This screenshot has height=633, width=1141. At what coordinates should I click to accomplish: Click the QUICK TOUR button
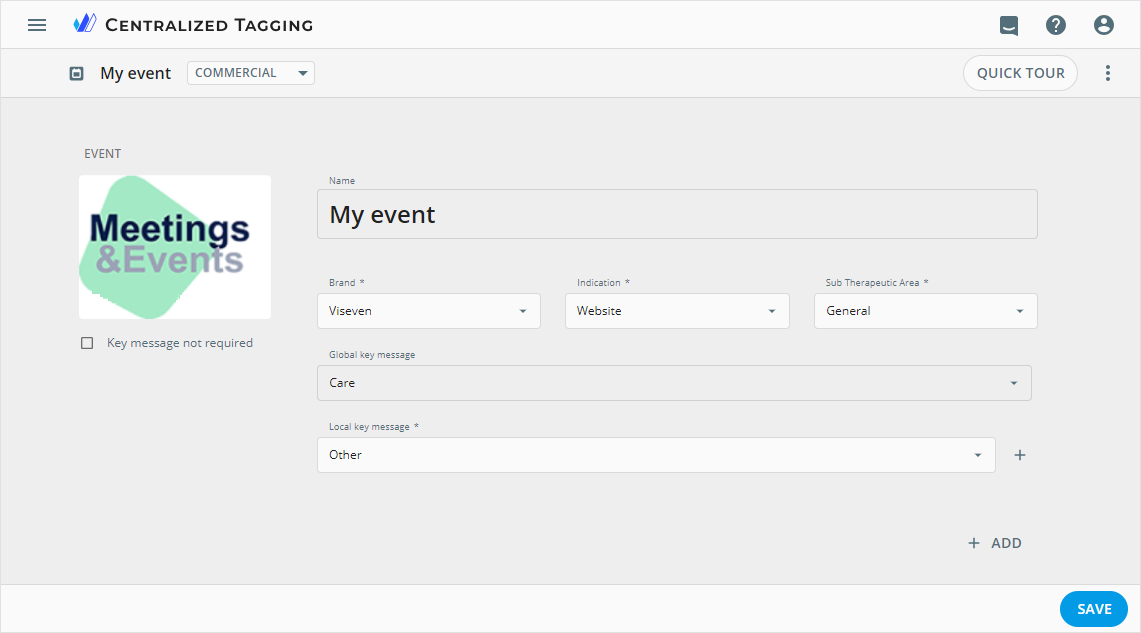click(1020, 73)
